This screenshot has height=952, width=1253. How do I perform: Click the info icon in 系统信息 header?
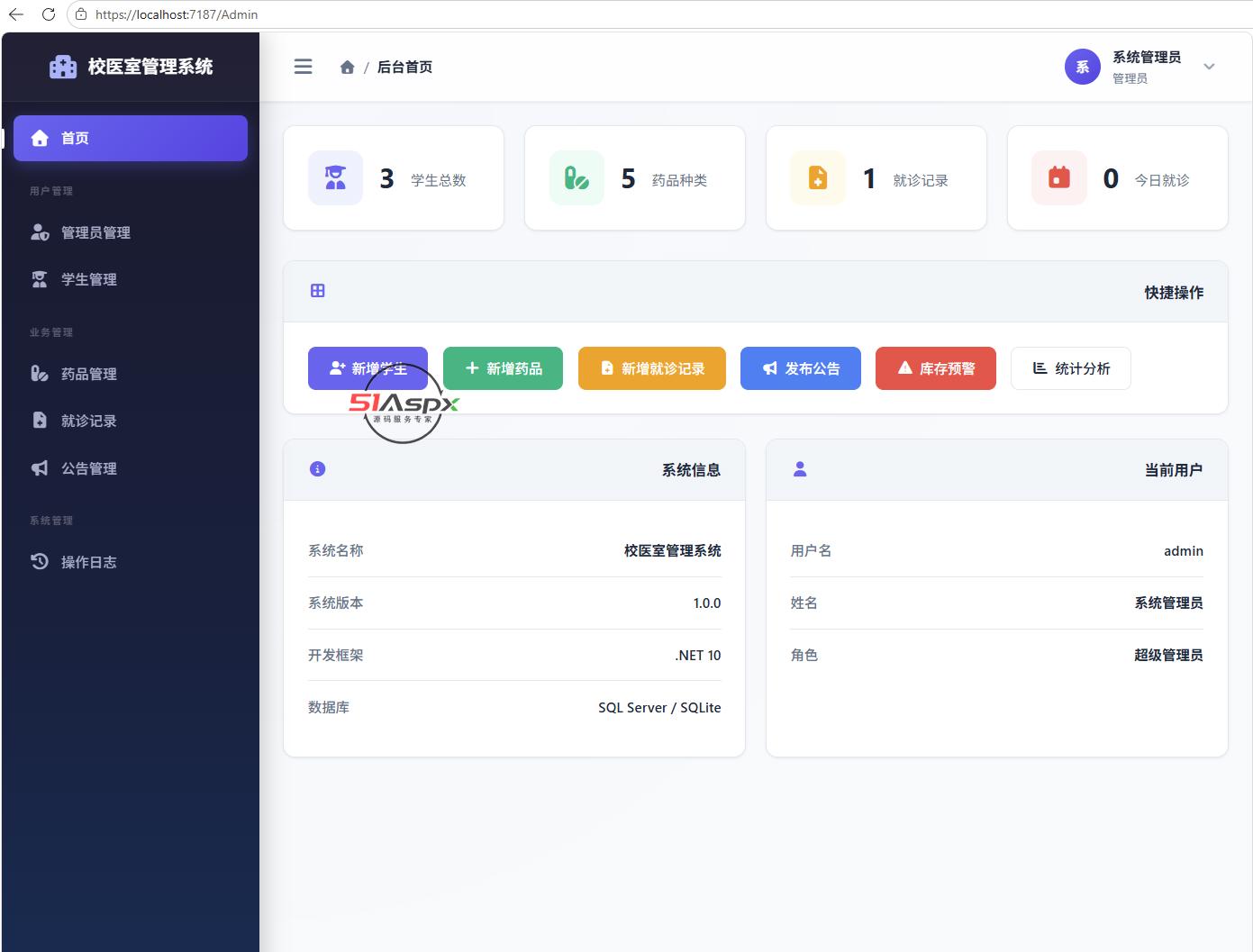click(x=317, y=469)
